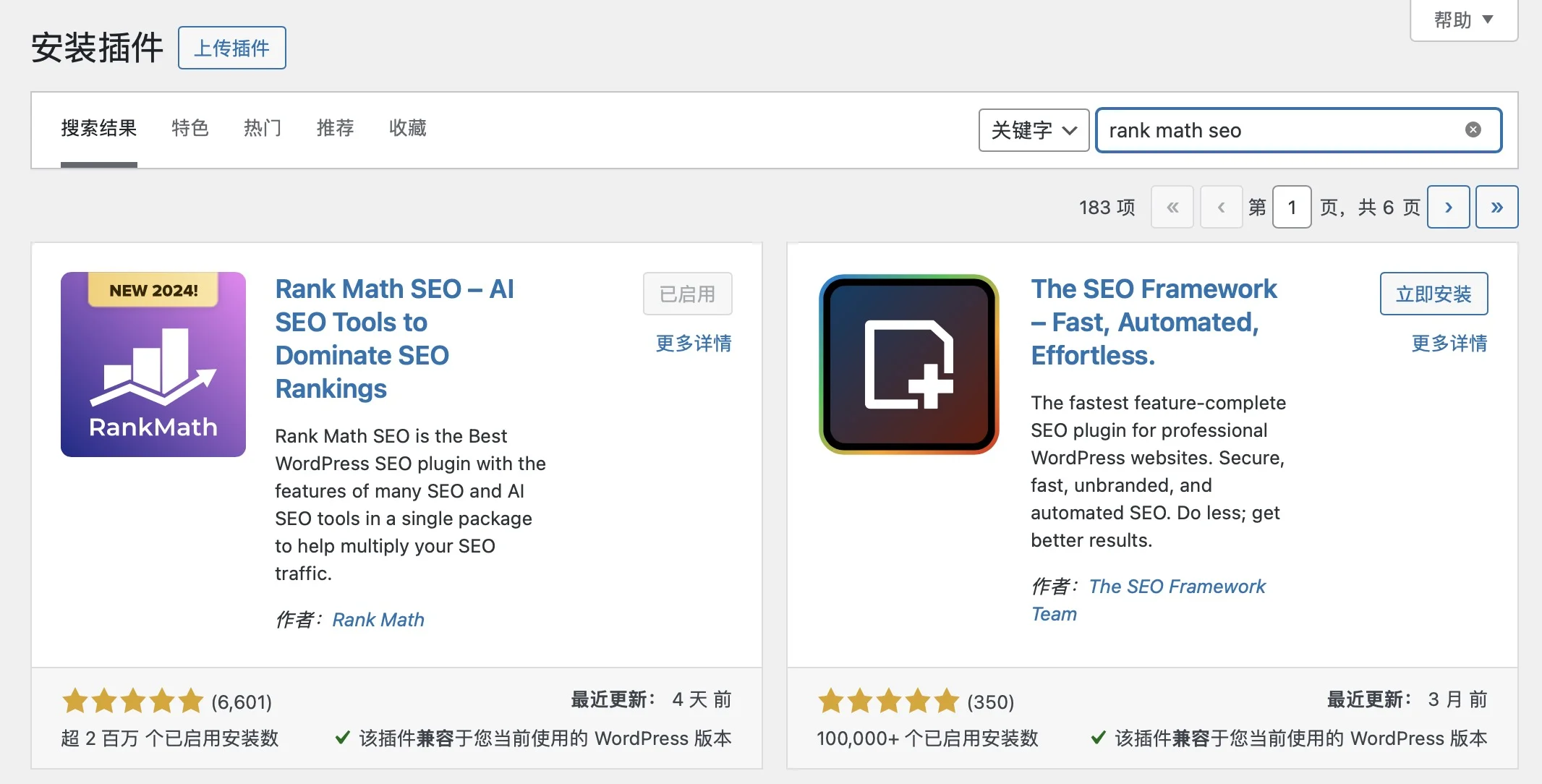Screen dimensions: 1542x784
Task: Switch to the 推荐 tab
Action: [x=335, y=128]
